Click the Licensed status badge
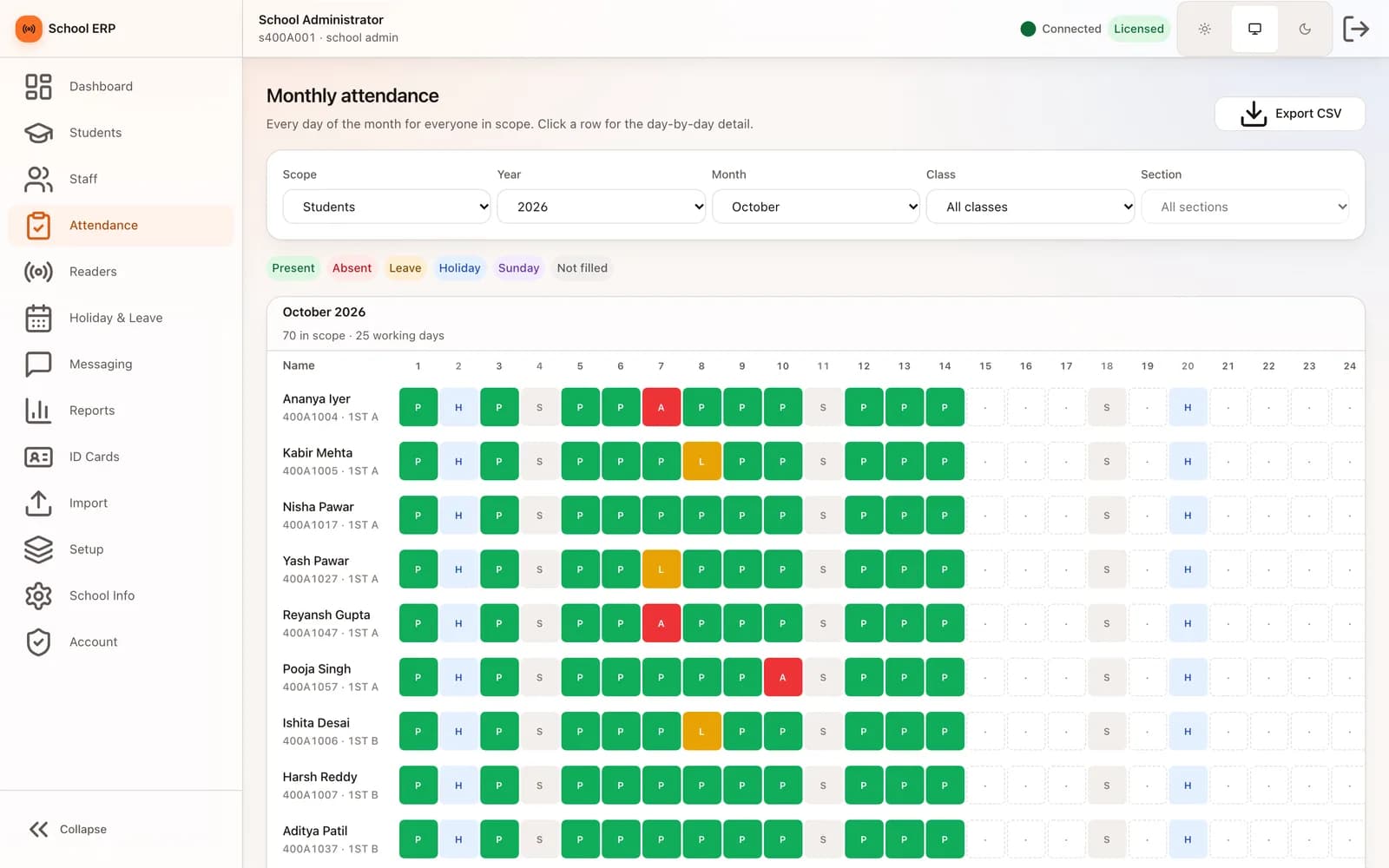 point(1138,29)
